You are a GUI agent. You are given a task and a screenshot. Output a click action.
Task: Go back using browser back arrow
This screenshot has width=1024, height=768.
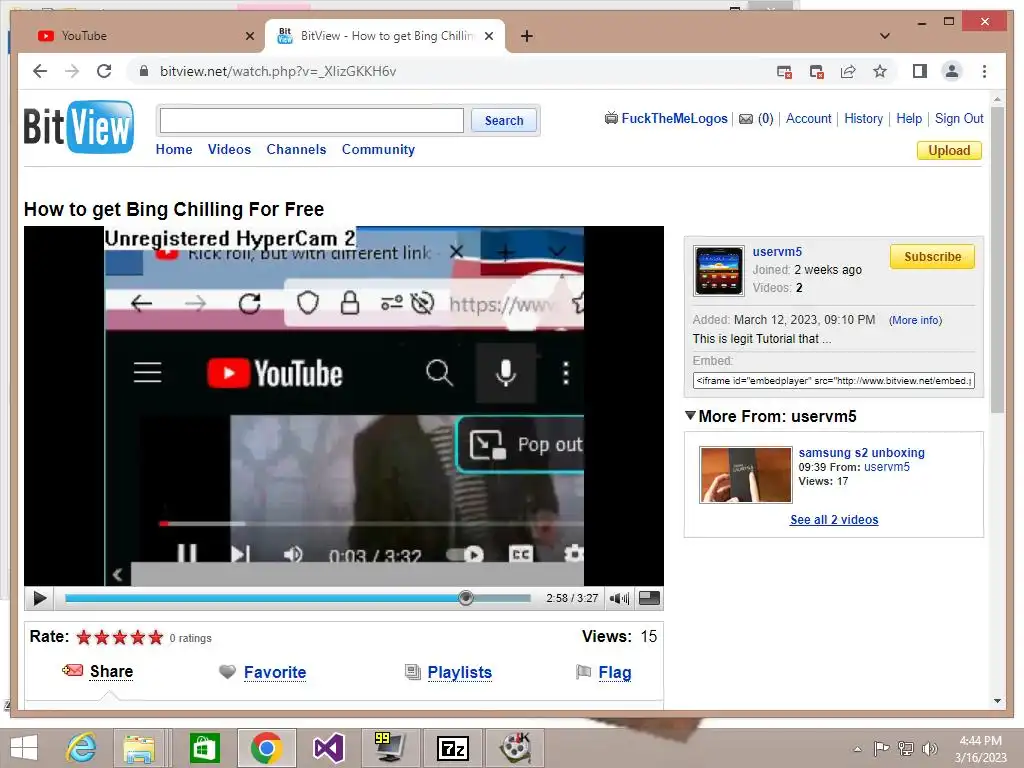click(x=40, y=71)
